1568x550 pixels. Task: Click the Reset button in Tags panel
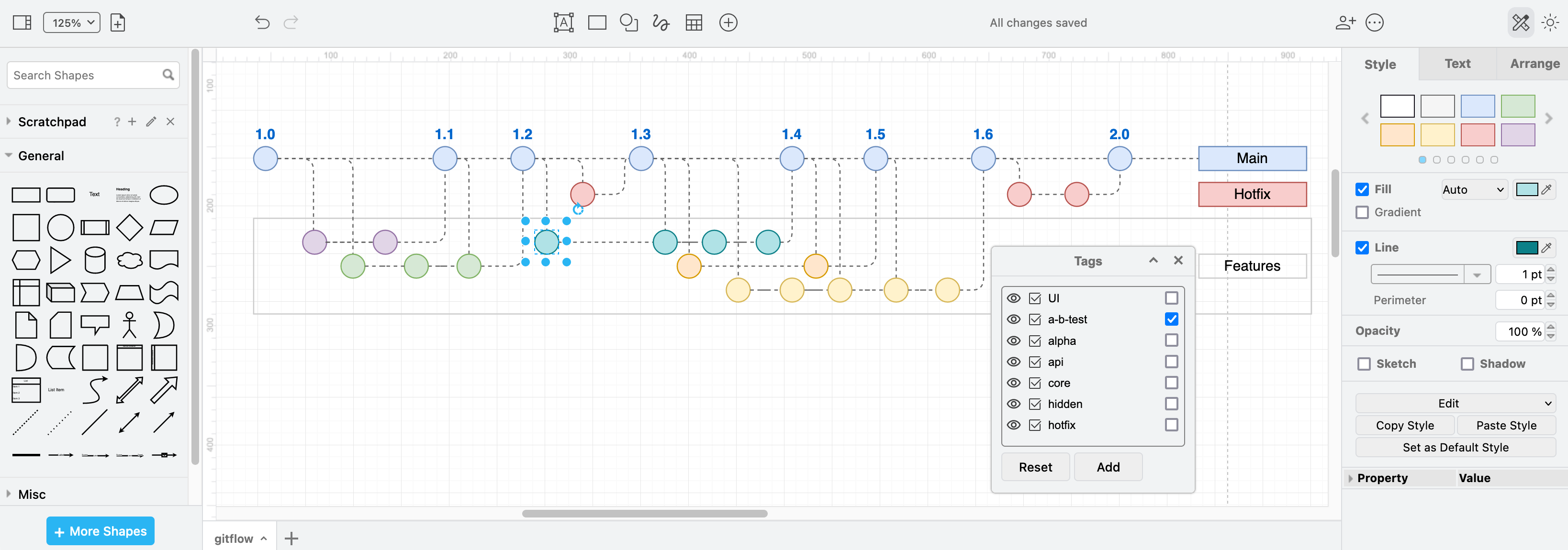point(1034,466)
